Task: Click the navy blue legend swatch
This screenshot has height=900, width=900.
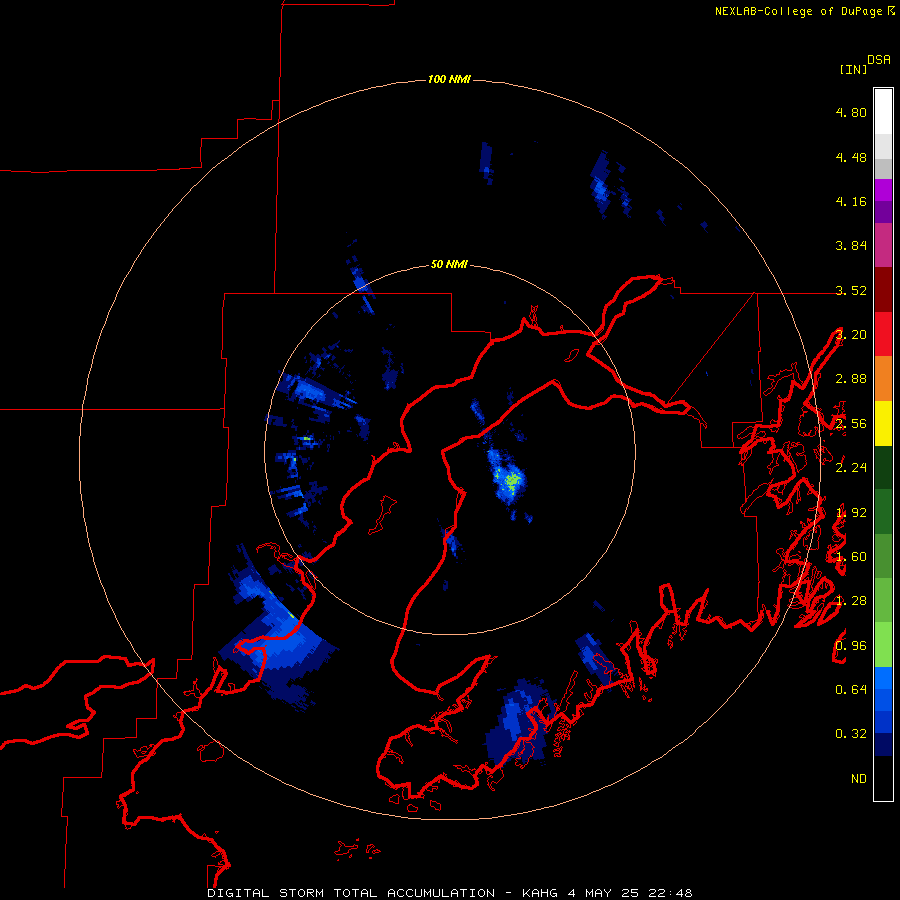Action: [x=883, y=745]
